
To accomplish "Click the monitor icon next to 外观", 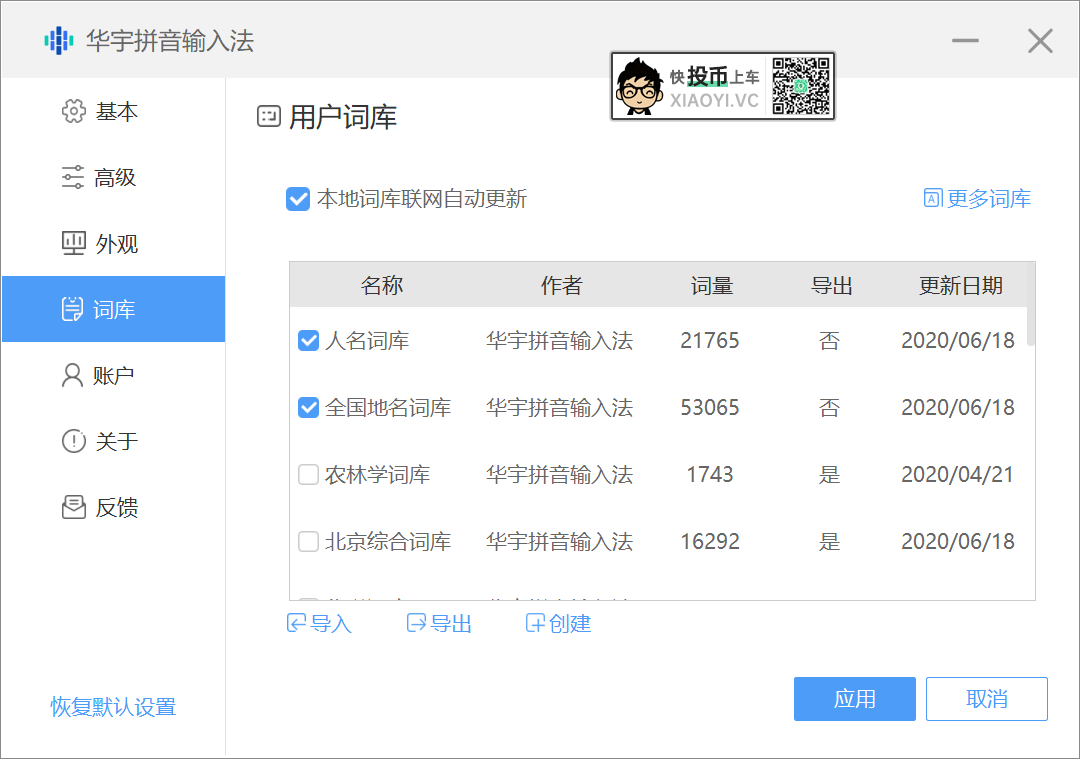I will [72, 243].
